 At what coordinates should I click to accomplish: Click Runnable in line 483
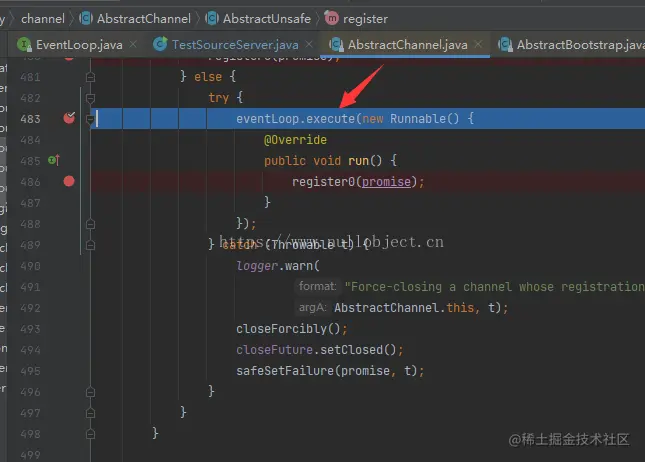coord(418,119)
